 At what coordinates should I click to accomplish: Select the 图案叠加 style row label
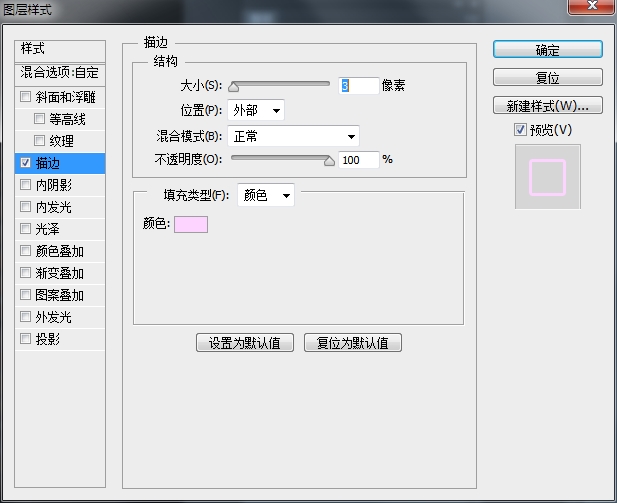(x=59, y=295)
